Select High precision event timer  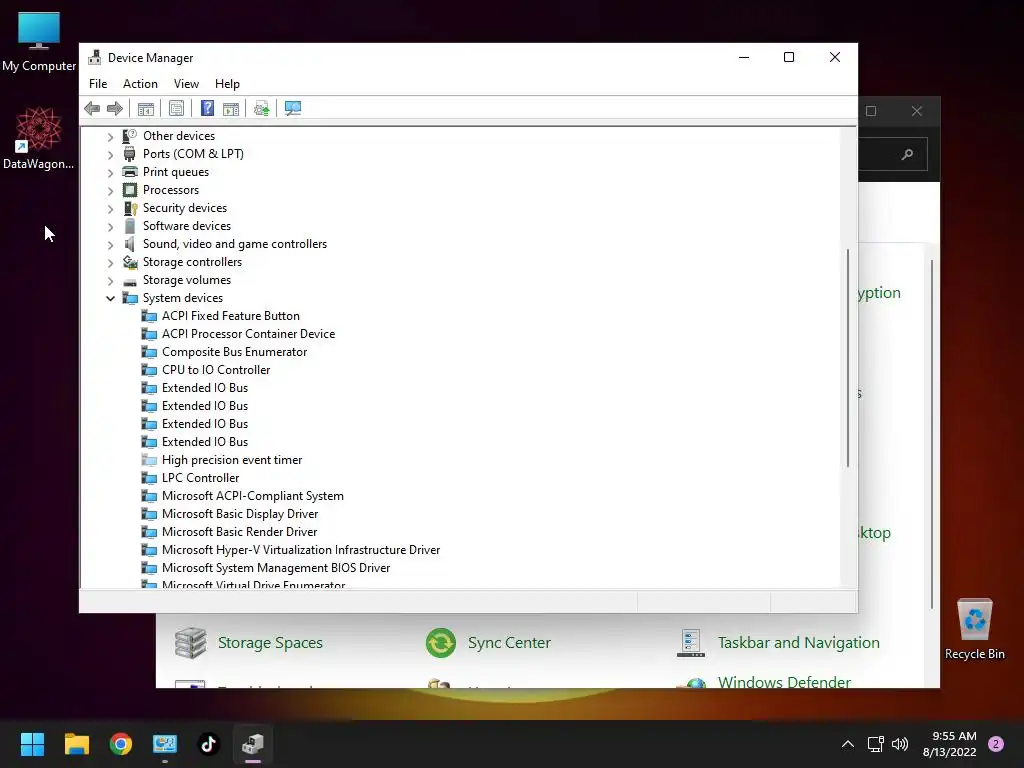coord(232,460)
